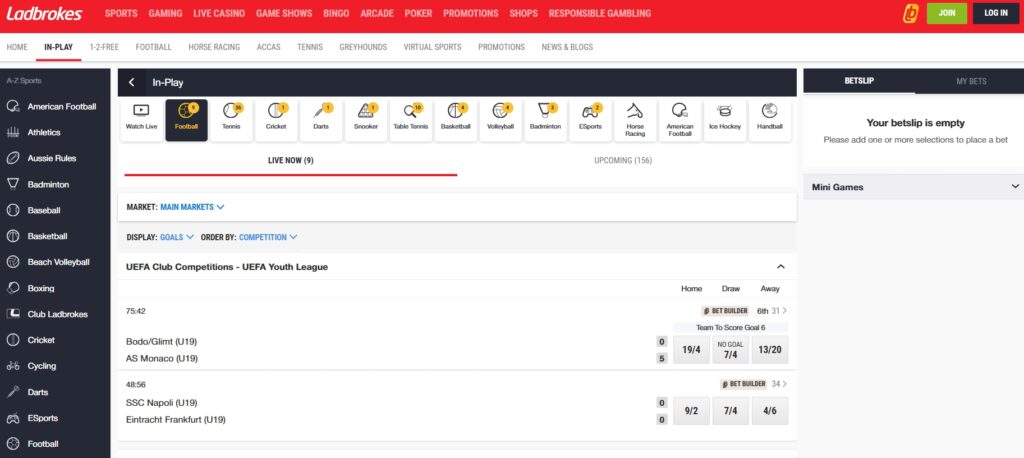Collapse the UEFA Youth League section

pyautogui.click(x=780, y=267)
